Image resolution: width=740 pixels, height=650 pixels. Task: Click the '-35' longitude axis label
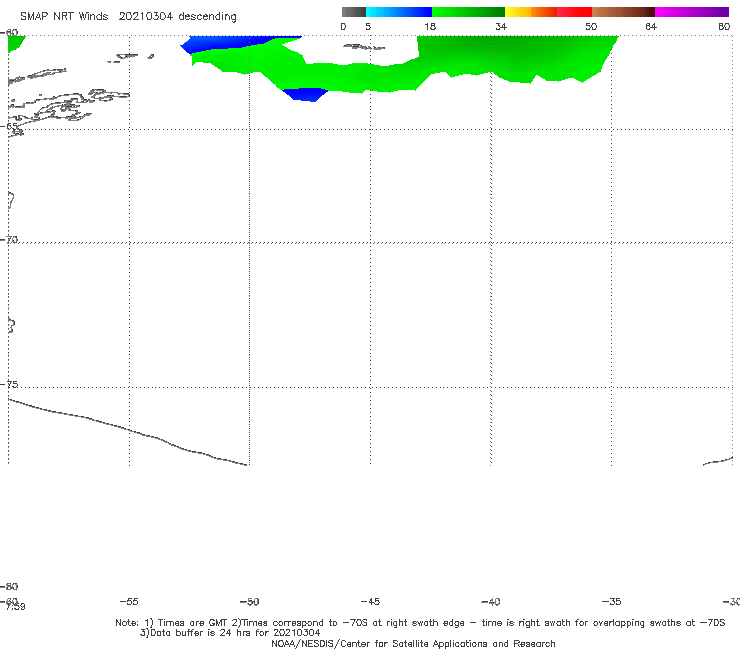(x=611, y=601)
